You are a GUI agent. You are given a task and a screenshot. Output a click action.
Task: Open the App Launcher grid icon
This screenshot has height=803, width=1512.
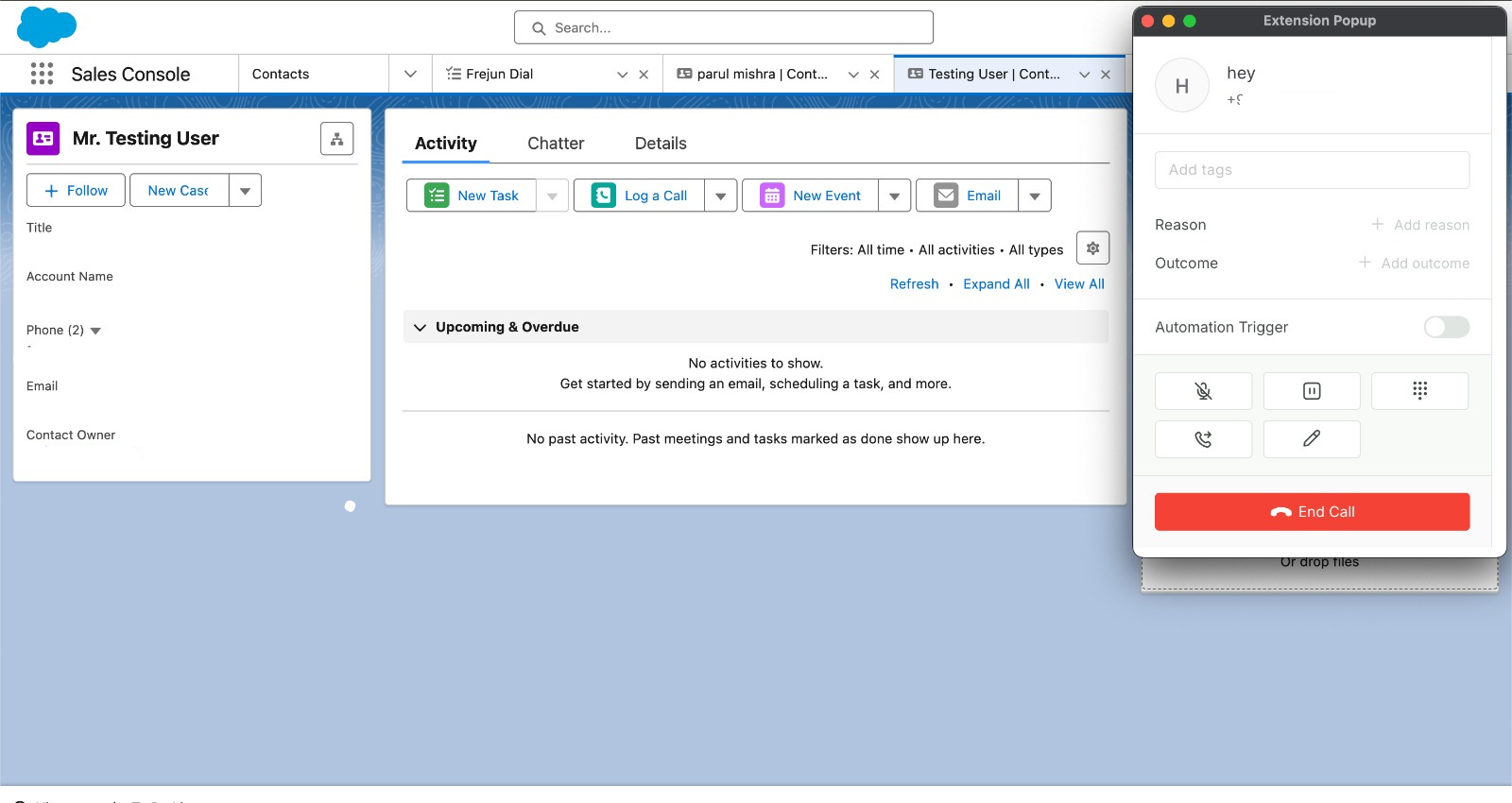pos(42,74)
